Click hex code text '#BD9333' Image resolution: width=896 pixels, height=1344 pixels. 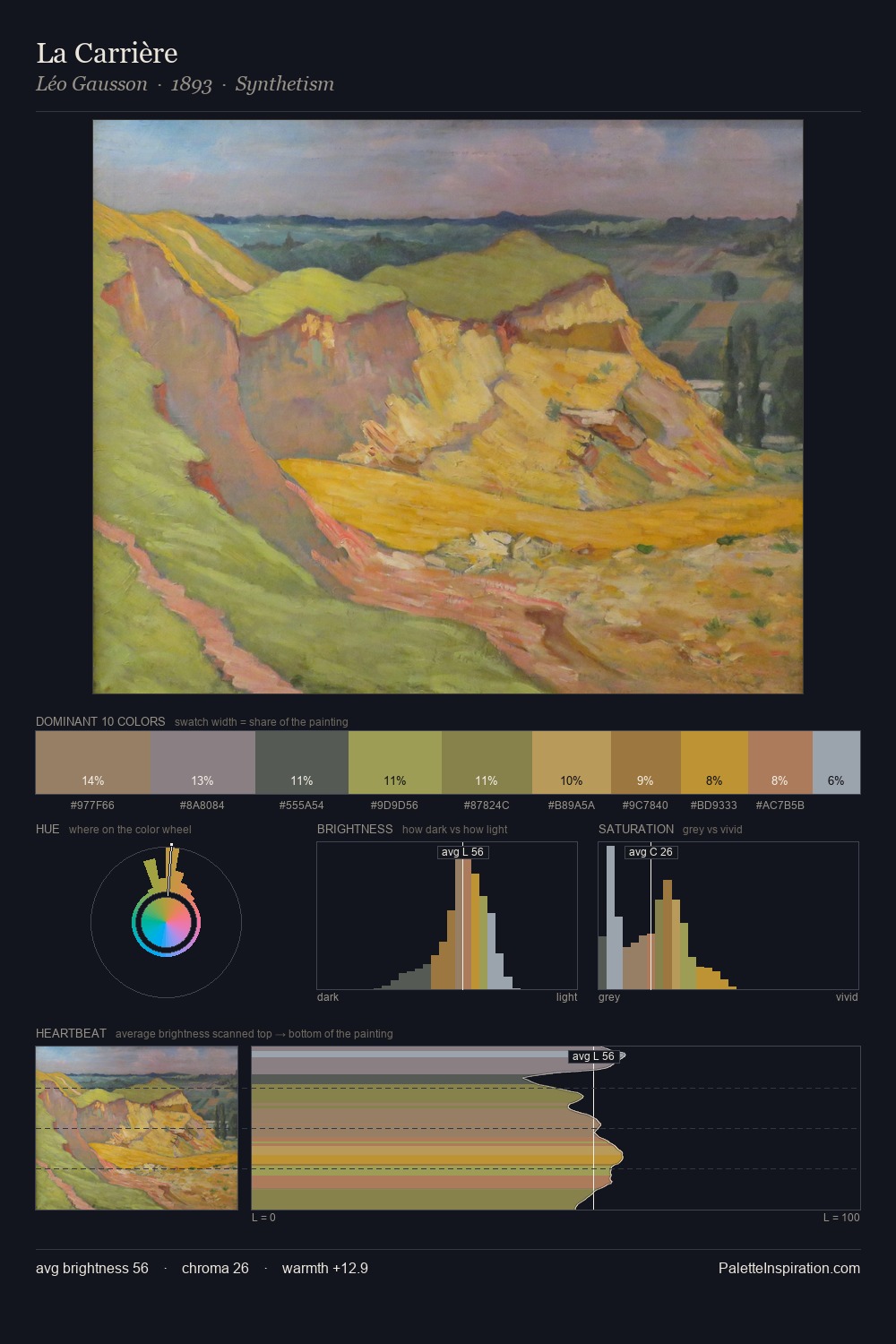[714, 806]
